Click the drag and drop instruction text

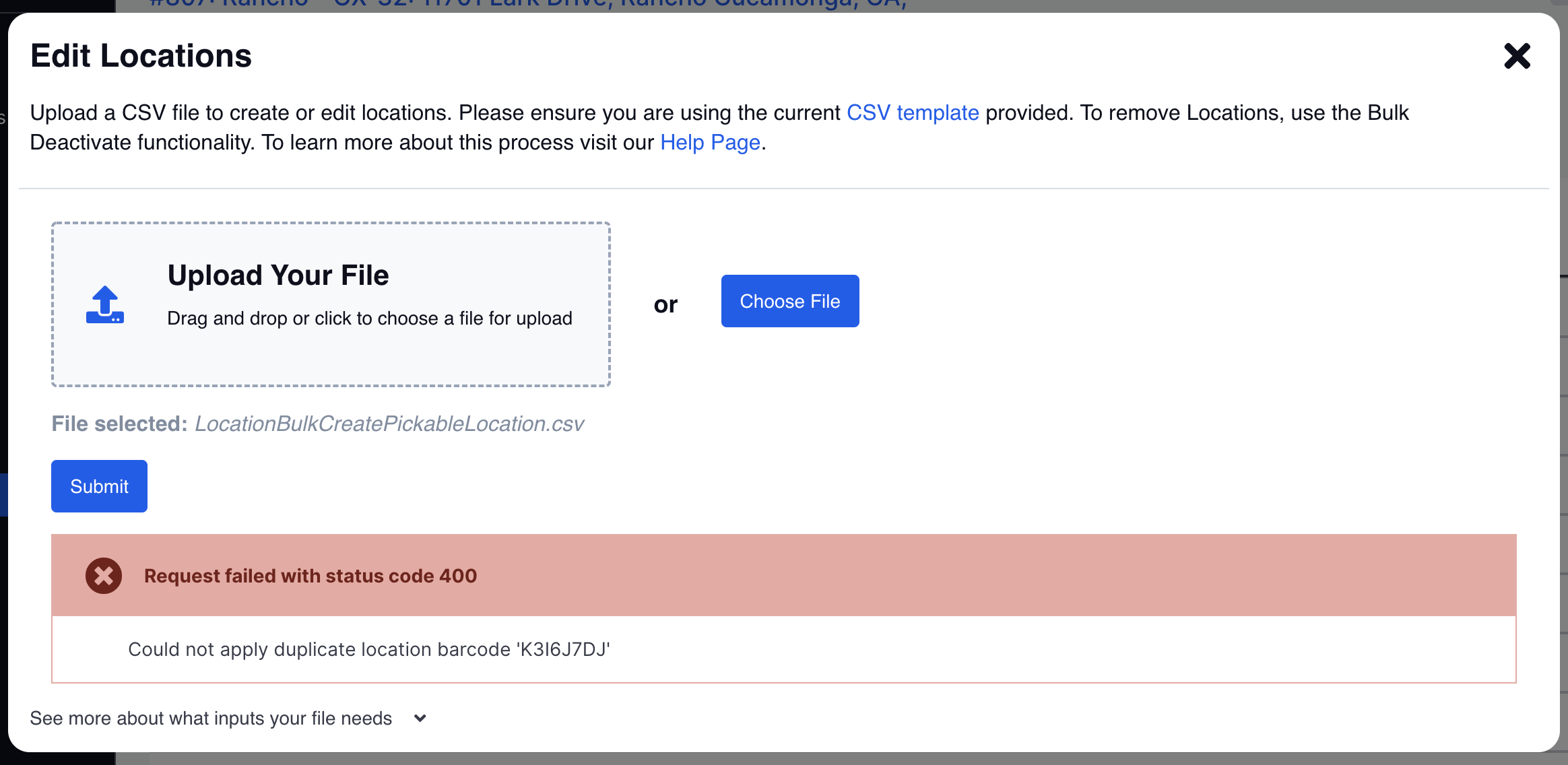coord(369,319)
